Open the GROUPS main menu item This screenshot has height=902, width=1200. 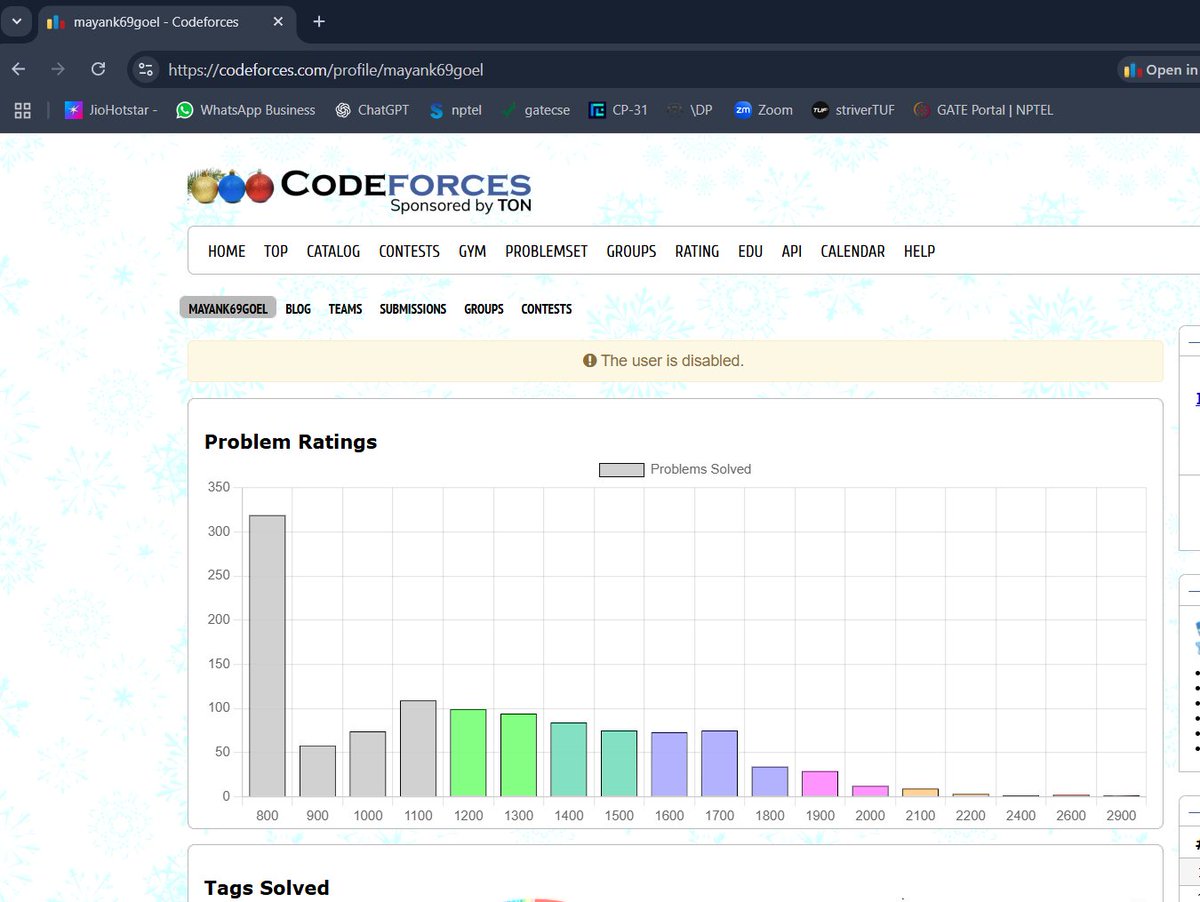(x=631, y=251)
